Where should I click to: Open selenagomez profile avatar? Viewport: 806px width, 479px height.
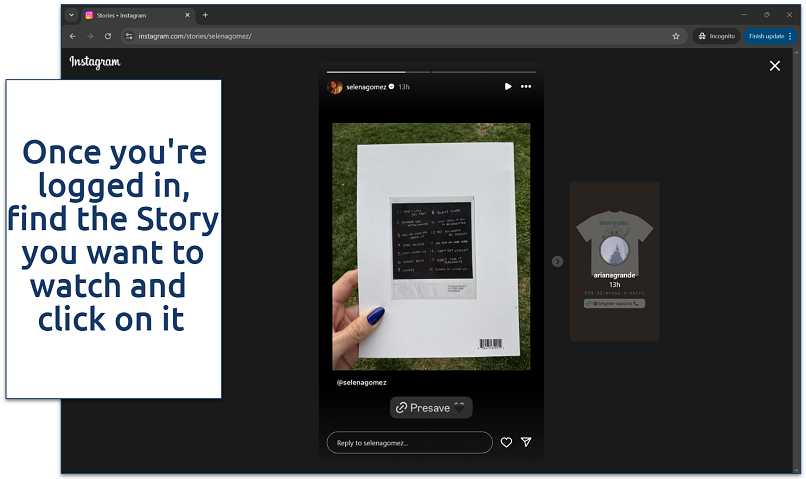pyautogui.click(x=335, y=87)
